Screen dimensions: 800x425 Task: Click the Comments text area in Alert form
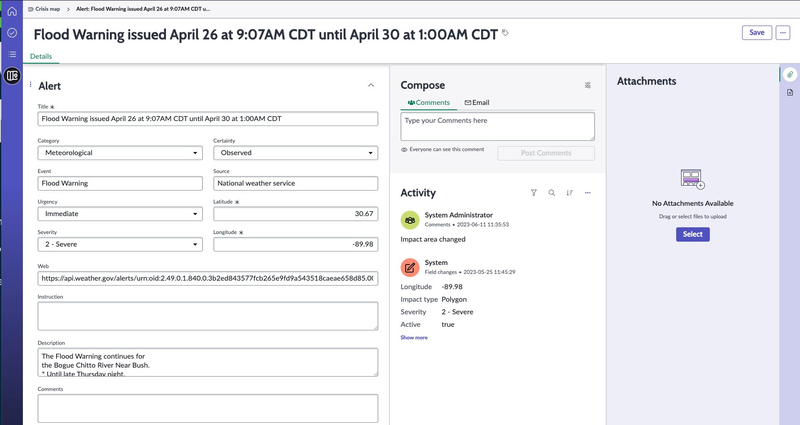pos(208,408)
